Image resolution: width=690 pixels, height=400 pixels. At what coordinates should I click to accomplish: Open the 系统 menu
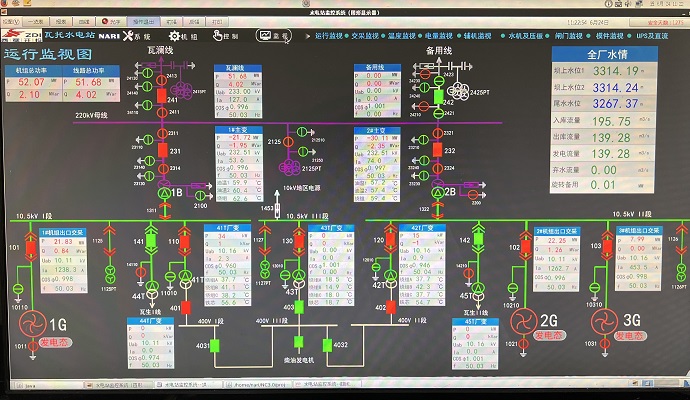click(141, 36)
